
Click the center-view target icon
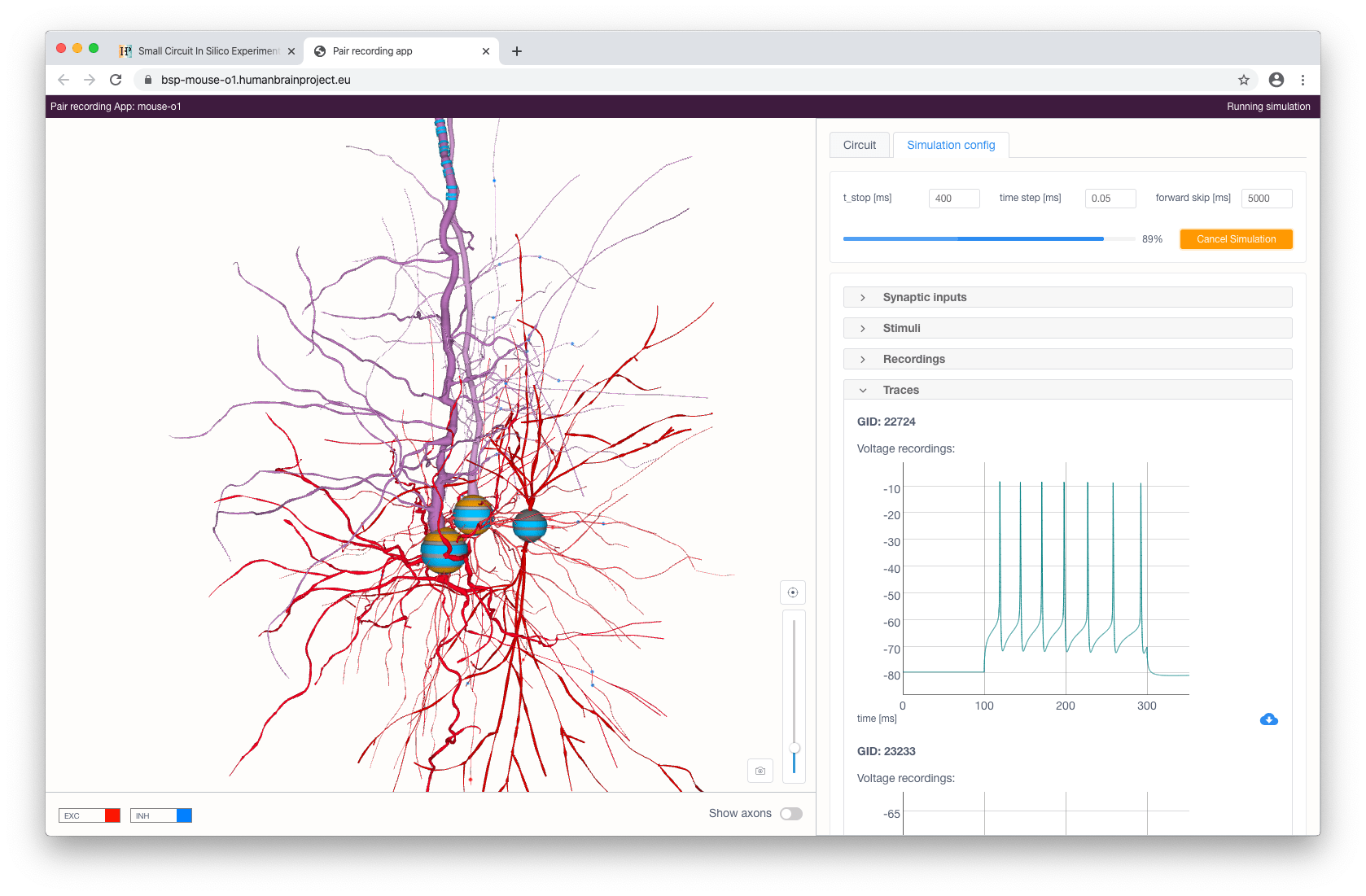[792, 592]
